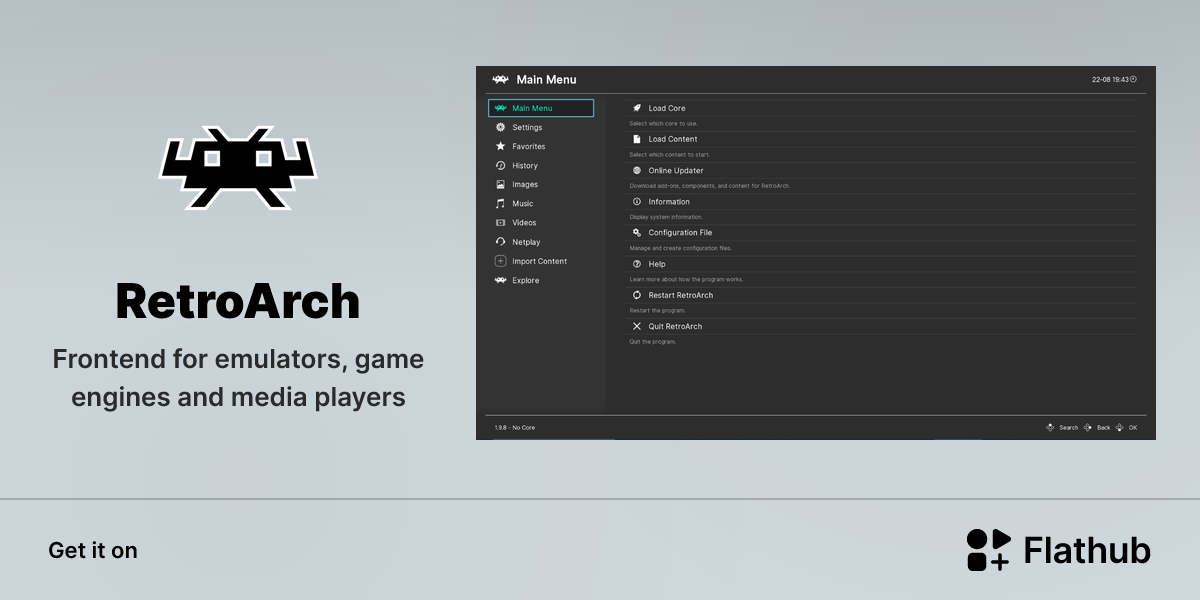This screenshot has height=600, width=1200.
Task: Select Main Menu in the sidebar
Action: click(541, 108)
